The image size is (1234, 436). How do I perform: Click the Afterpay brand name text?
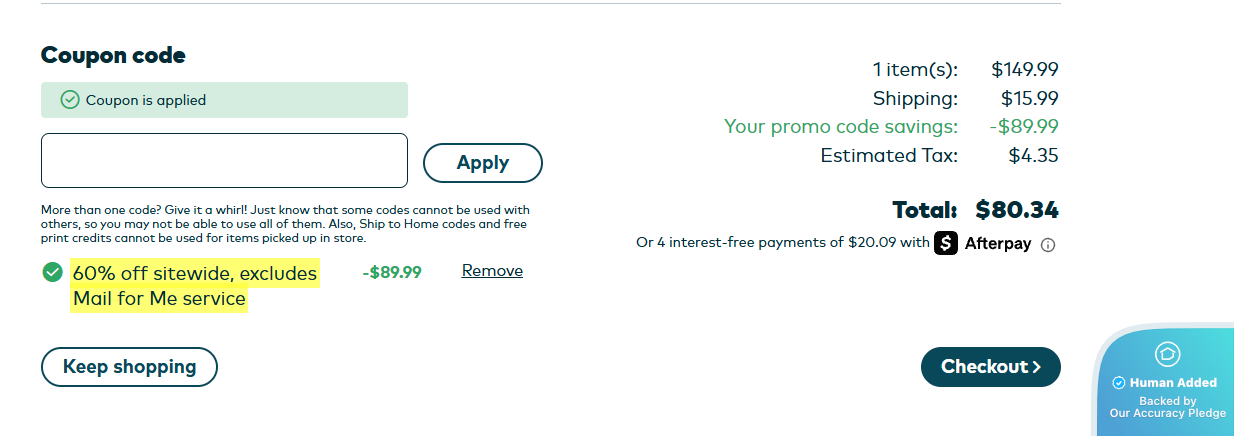(997, 243)
